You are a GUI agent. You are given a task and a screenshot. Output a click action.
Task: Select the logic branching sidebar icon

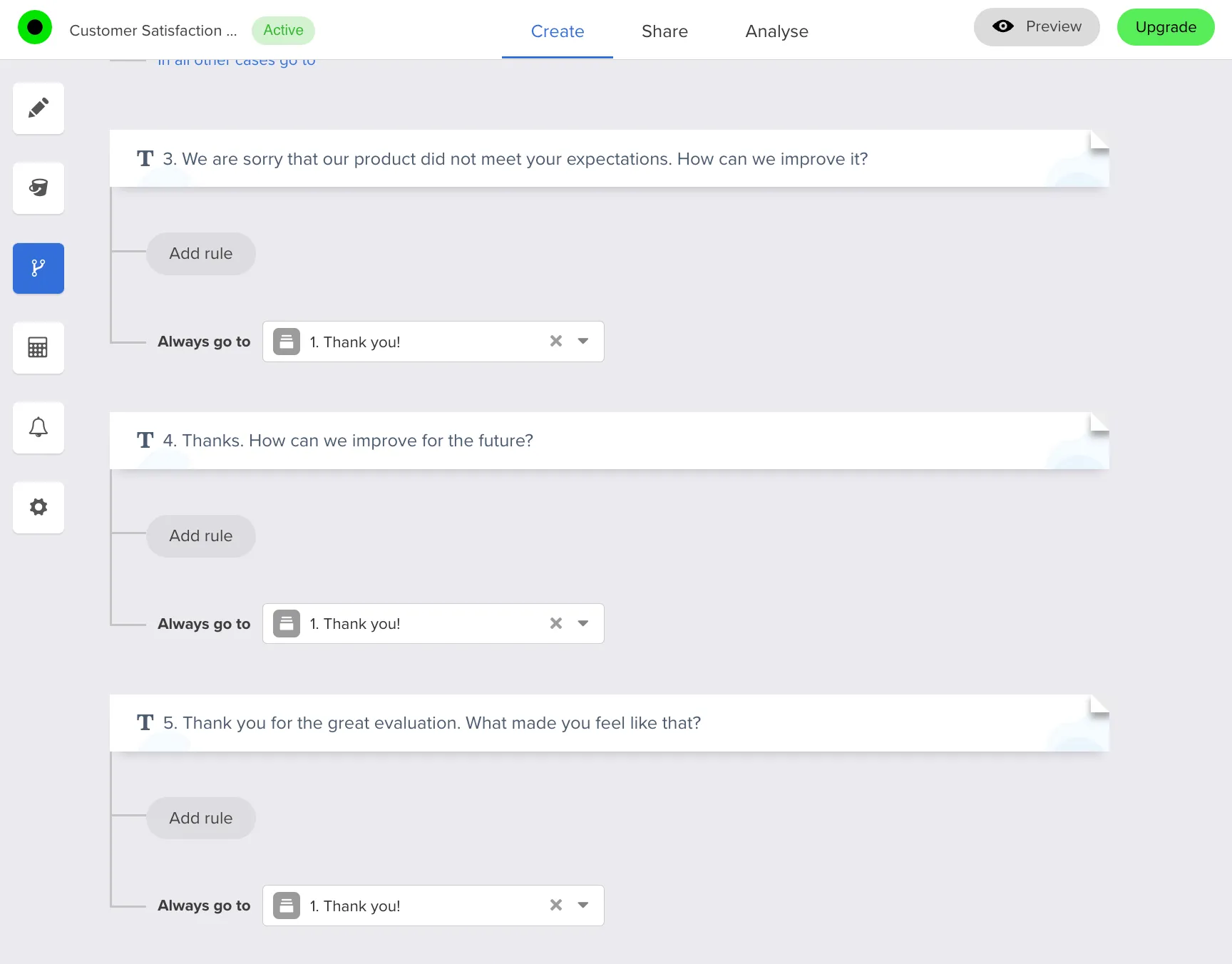(x=38, y=268)
